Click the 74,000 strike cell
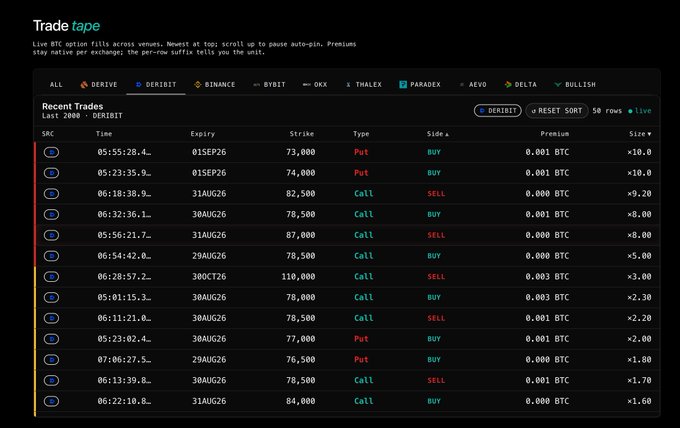Image resolution: width=680 pixels, height=428 pixels. tap(301, 173)
